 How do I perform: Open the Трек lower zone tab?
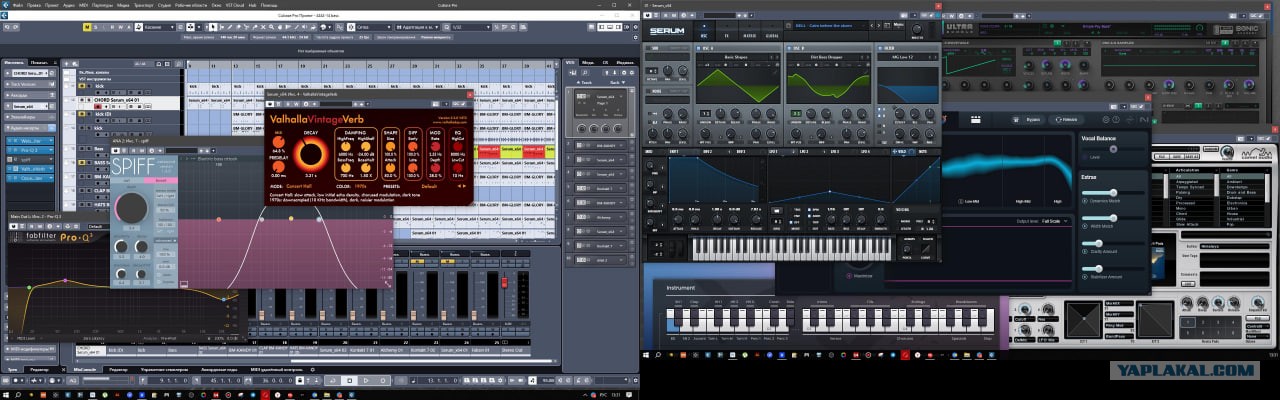click(x=12, y=369)
